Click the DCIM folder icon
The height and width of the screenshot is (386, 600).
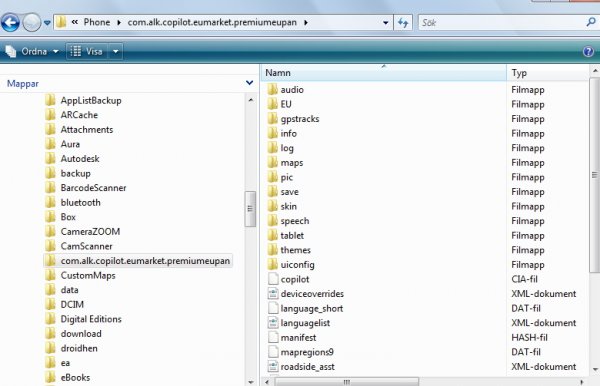pos(51,304)
